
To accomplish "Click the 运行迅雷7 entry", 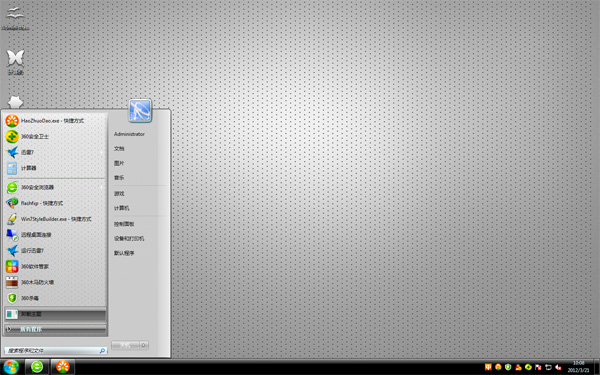I will 55,251.
